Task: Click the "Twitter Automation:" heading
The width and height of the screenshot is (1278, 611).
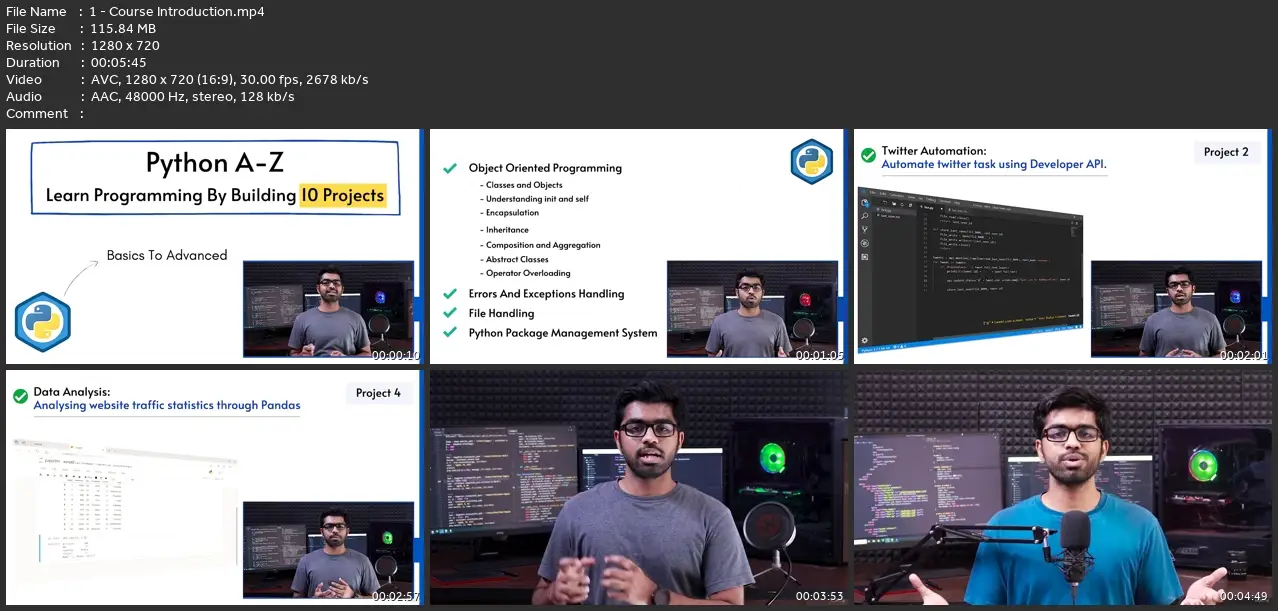Action: pos(934,151)
